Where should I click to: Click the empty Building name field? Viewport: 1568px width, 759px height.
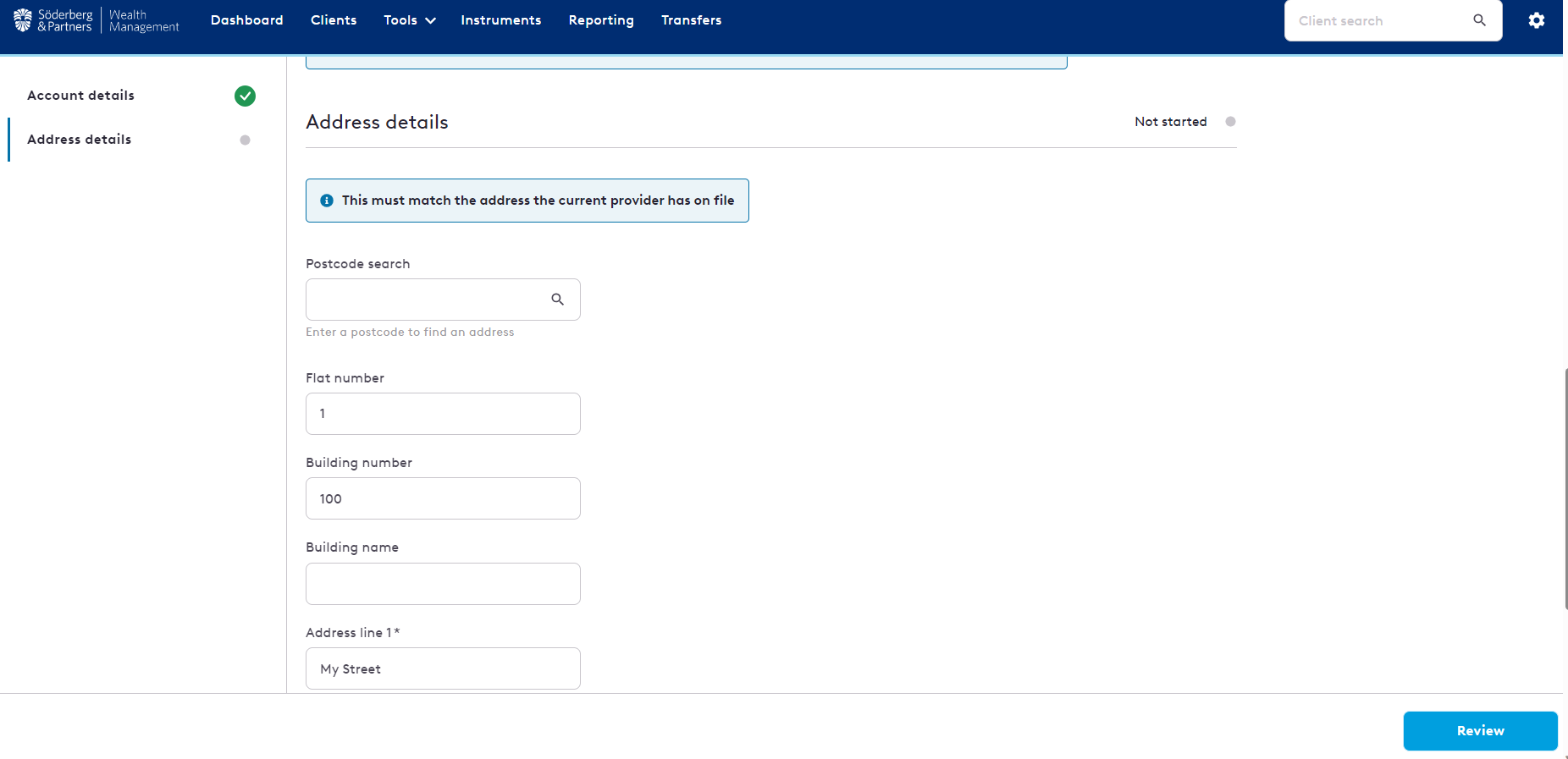[443, 584]
